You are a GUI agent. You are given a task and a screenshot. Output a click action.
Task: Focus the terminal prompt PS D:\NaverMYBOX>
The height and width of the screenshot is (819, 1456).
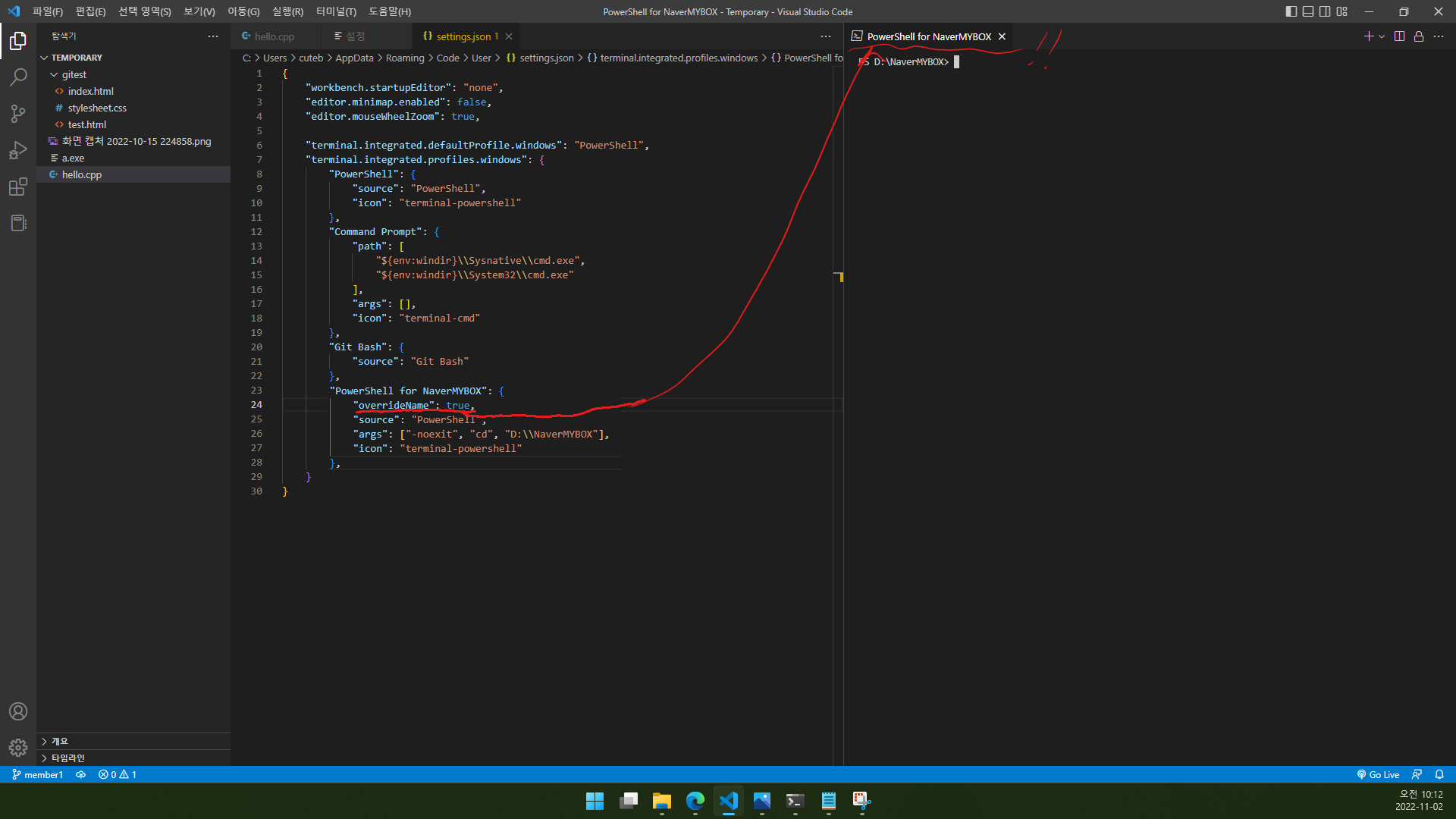[x=904, y=62]
